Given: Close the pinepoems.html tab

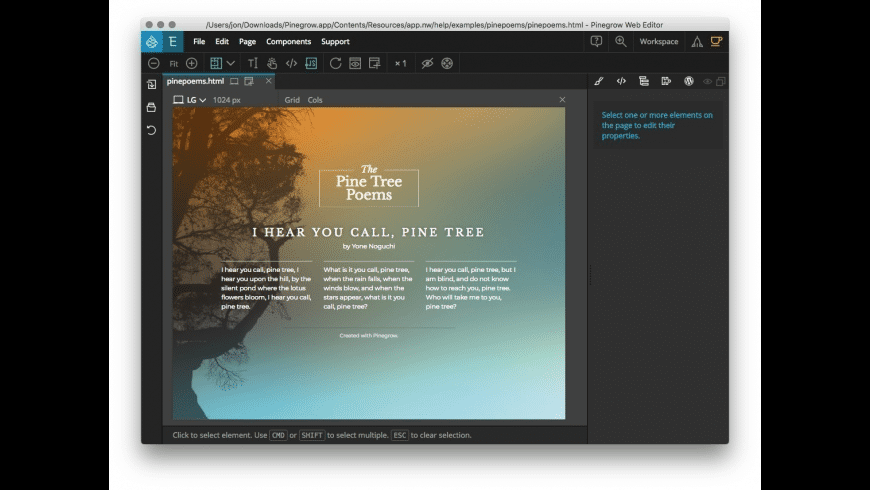Looking at the screenshot, I should [x=268, y=81].
